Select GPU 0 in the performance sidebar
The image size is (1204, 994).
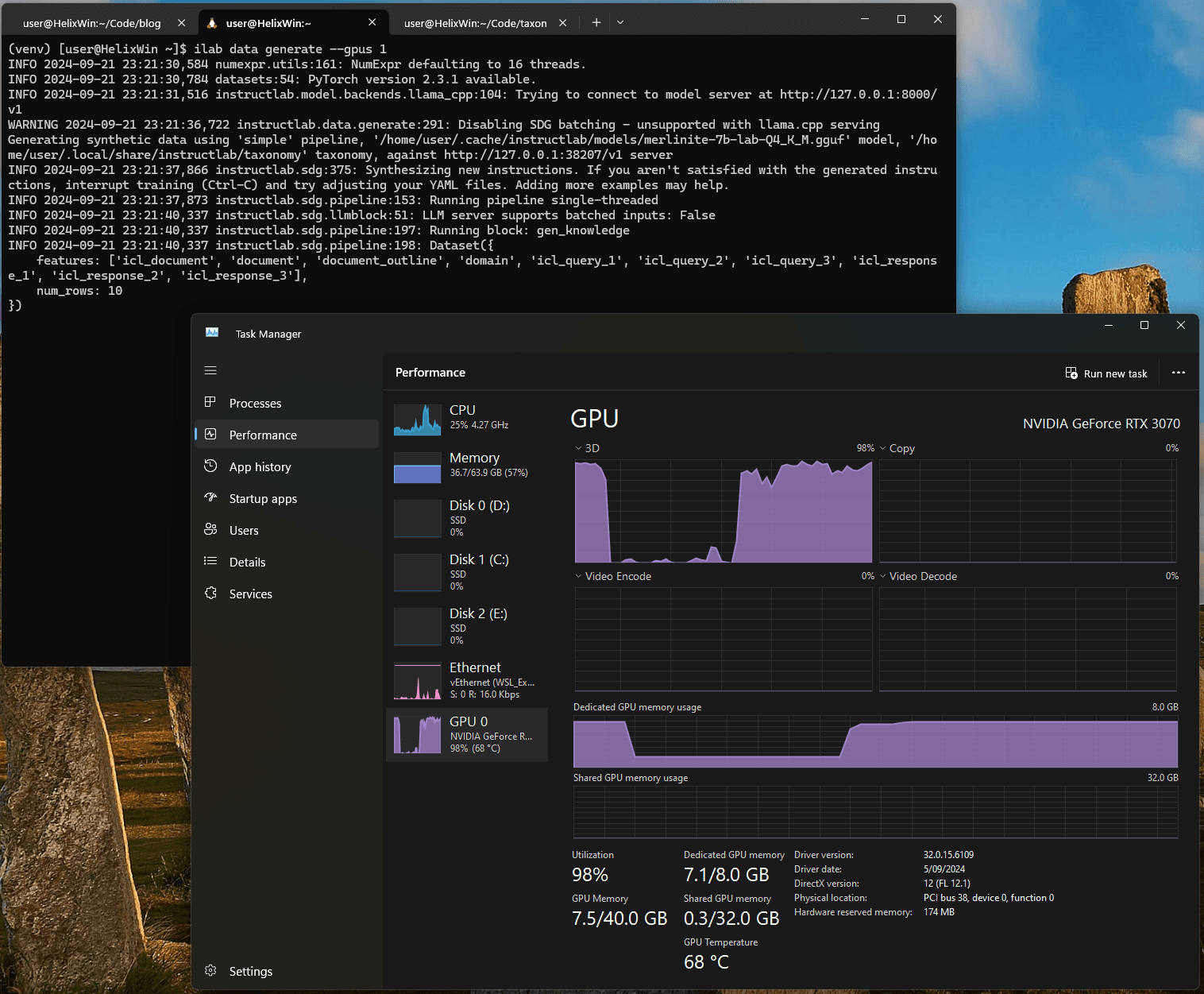pyautogui.click(x=467, y=733)
